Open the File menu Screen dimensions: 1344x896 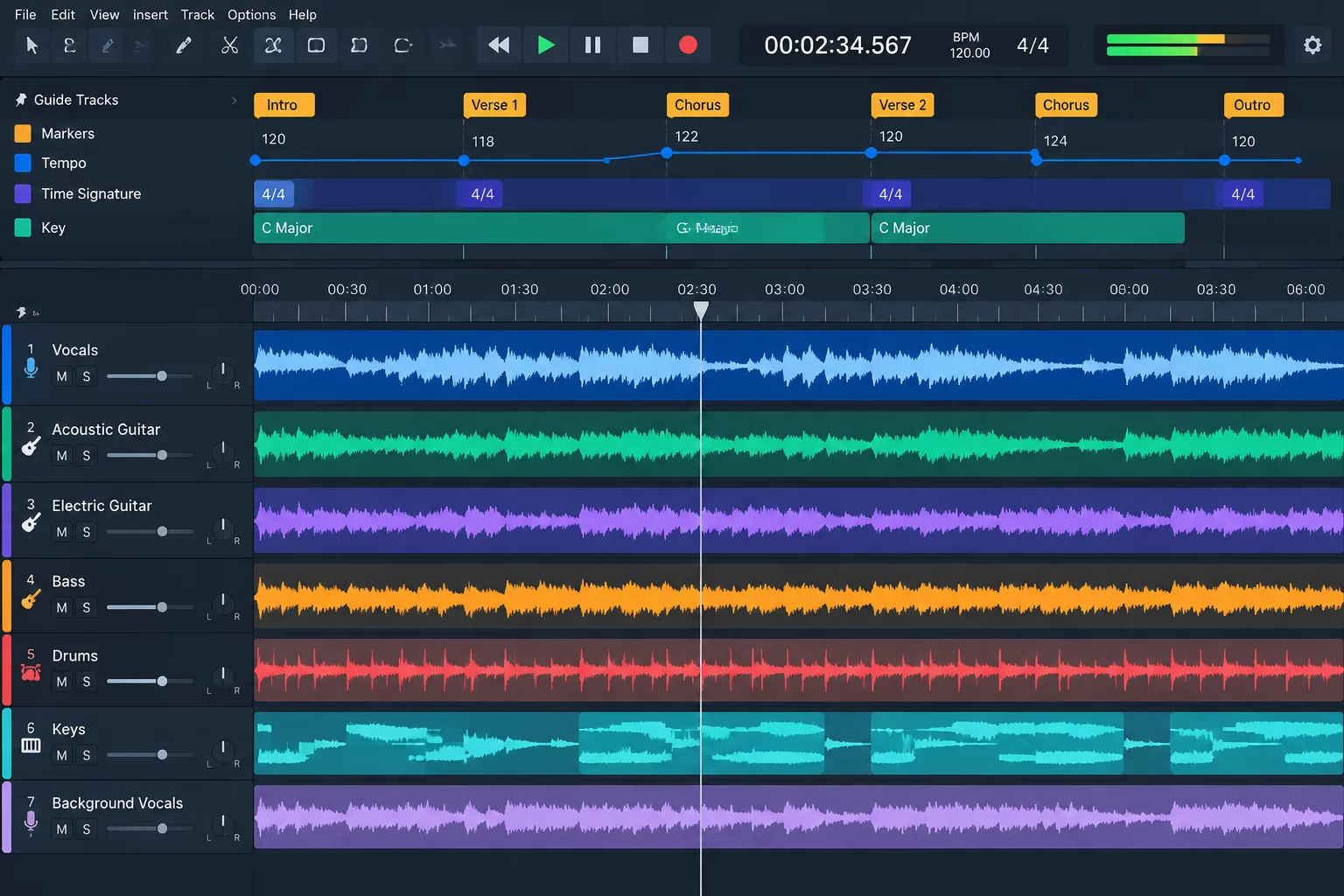pos(25,14)
